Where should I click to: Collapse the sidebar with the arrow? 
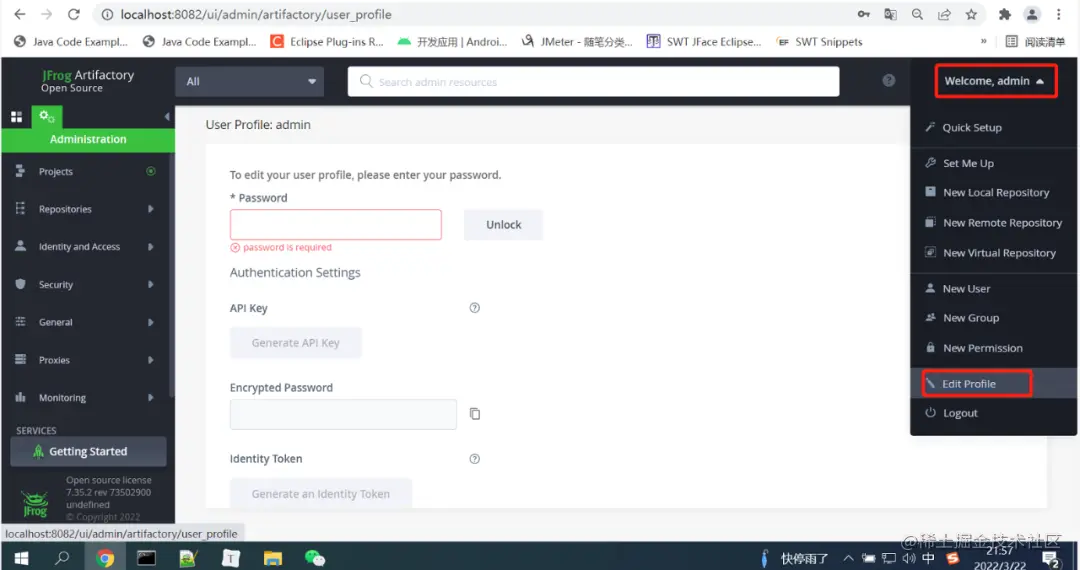click(x=167, y=117)
